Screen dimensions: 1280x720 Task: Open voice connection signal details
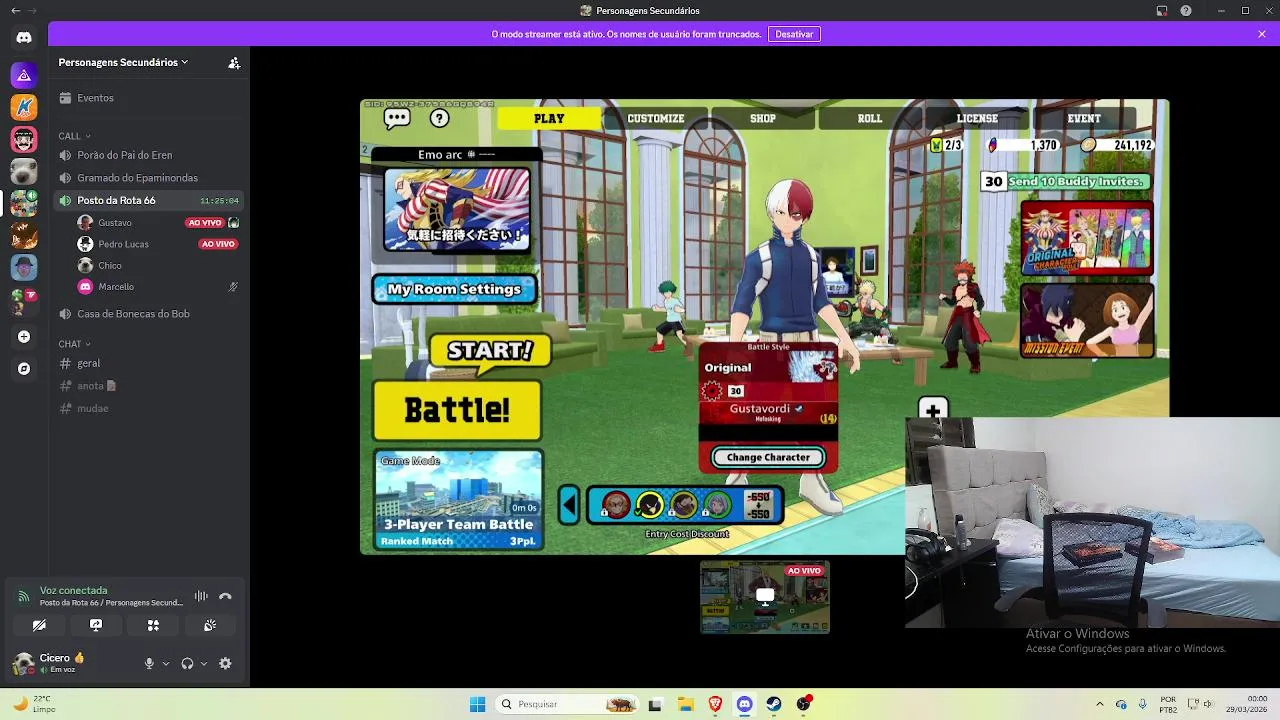tap(23, 596)
